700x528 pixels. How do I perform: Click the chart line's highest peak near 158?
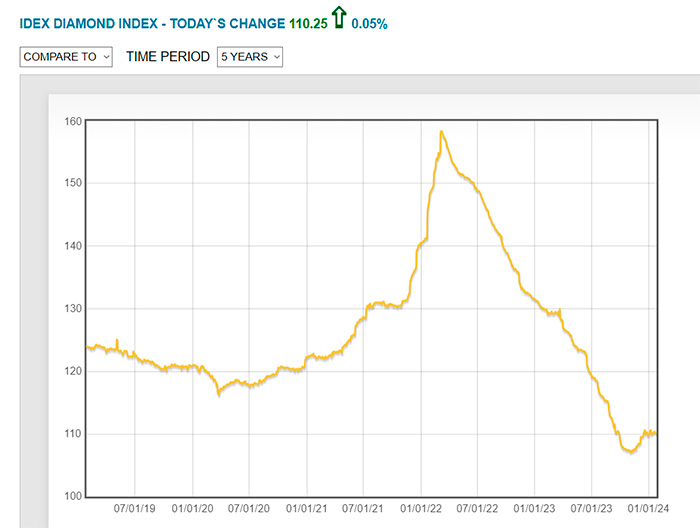pos(441,132)
